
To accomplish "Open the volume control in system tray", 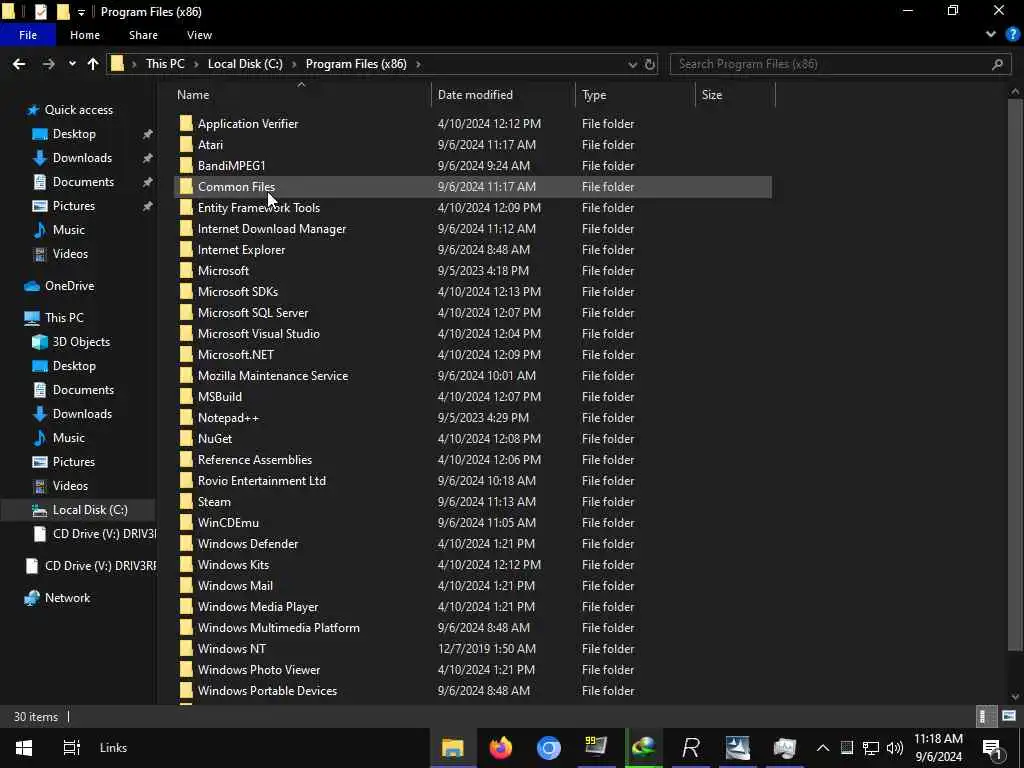I will point(895,748).
